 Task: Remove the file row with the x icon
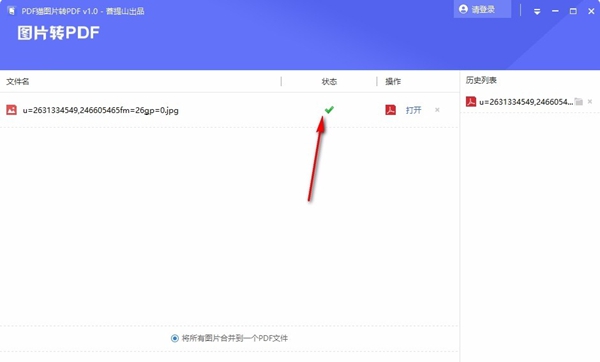coord(437,110)
